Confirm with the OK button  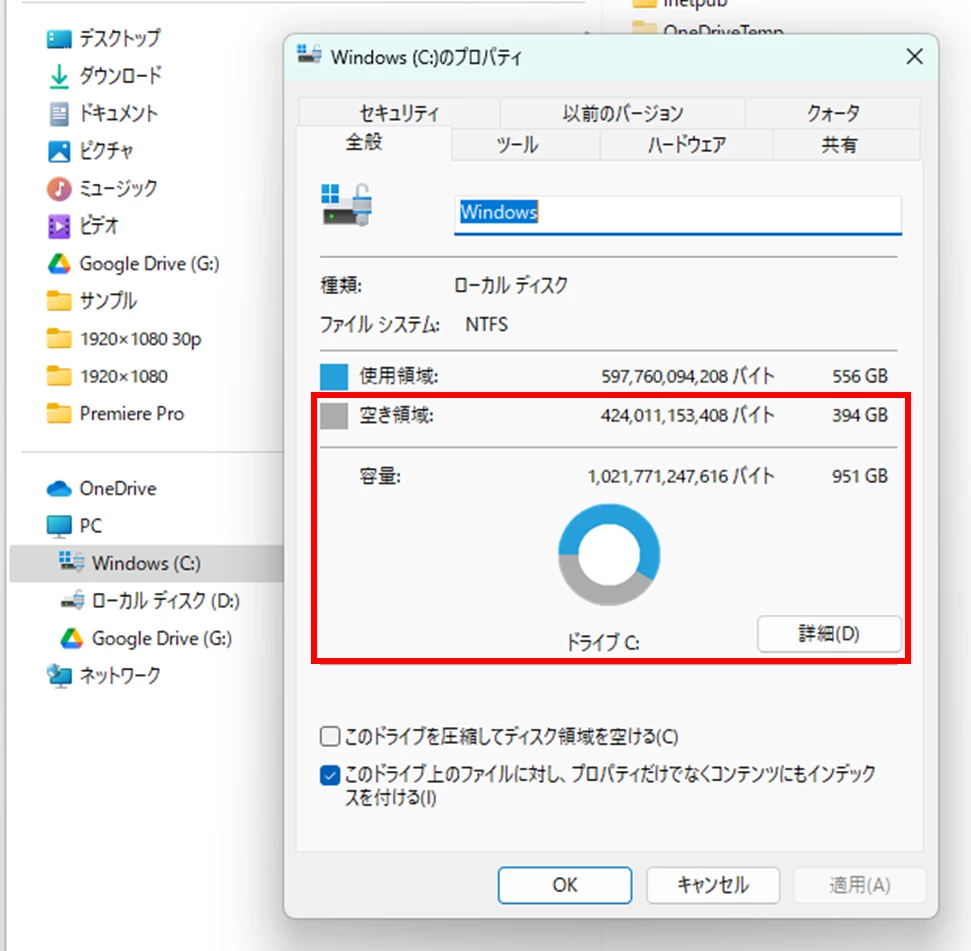(x=565, y=885)
